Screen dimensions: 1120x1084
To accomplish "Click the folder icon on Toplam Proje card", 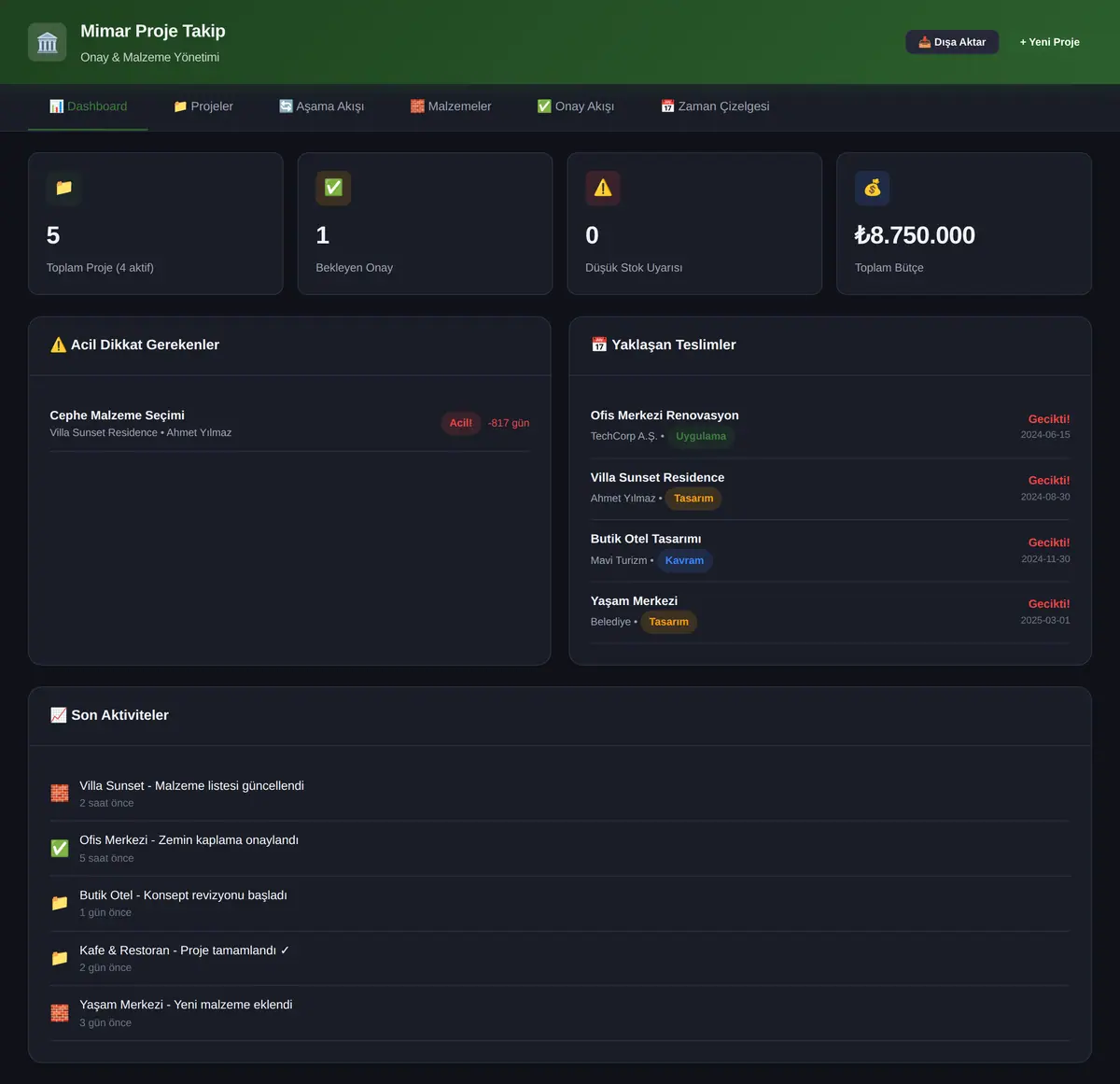I will (63, 188).
